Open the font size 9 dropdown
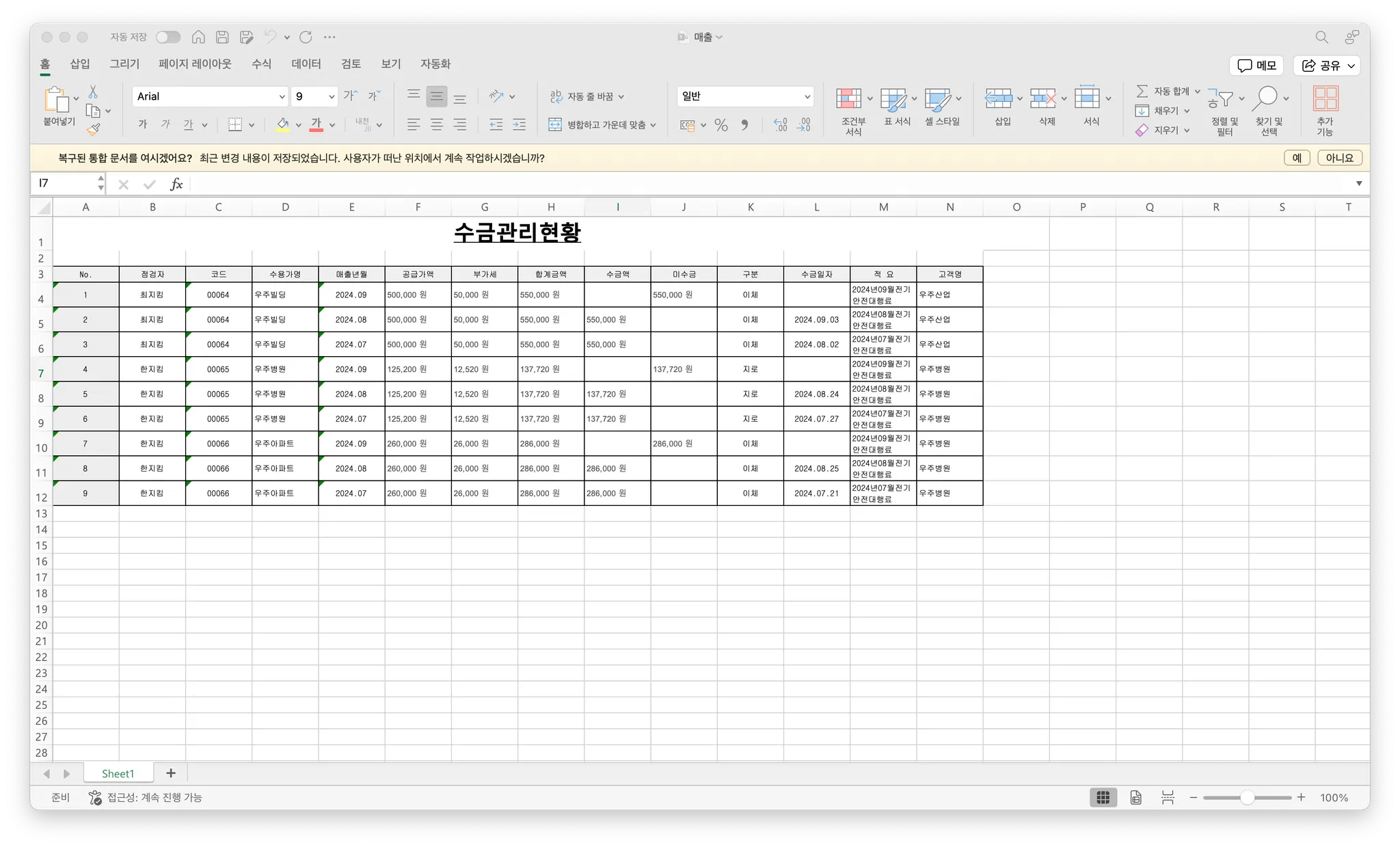The image size is (1400, 847). [x=332, y=96]
